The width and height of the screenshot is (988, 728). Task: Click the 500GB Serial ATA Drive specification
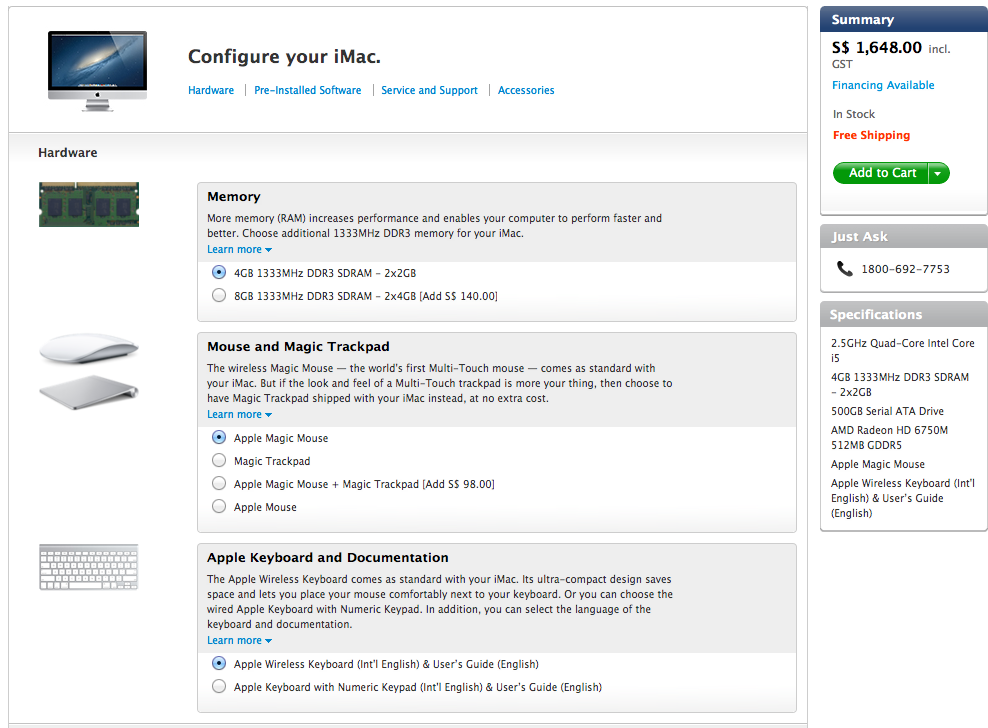click(x=887, y=411)
